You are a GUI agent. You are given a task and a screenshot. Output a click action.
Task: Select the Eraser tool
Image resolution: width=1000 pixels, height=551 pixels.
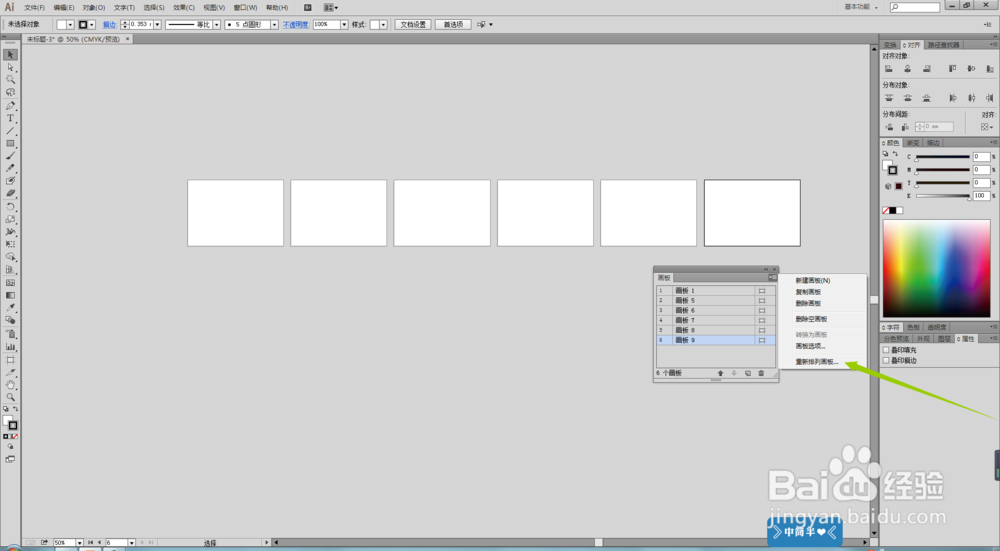tap(10, 193)
